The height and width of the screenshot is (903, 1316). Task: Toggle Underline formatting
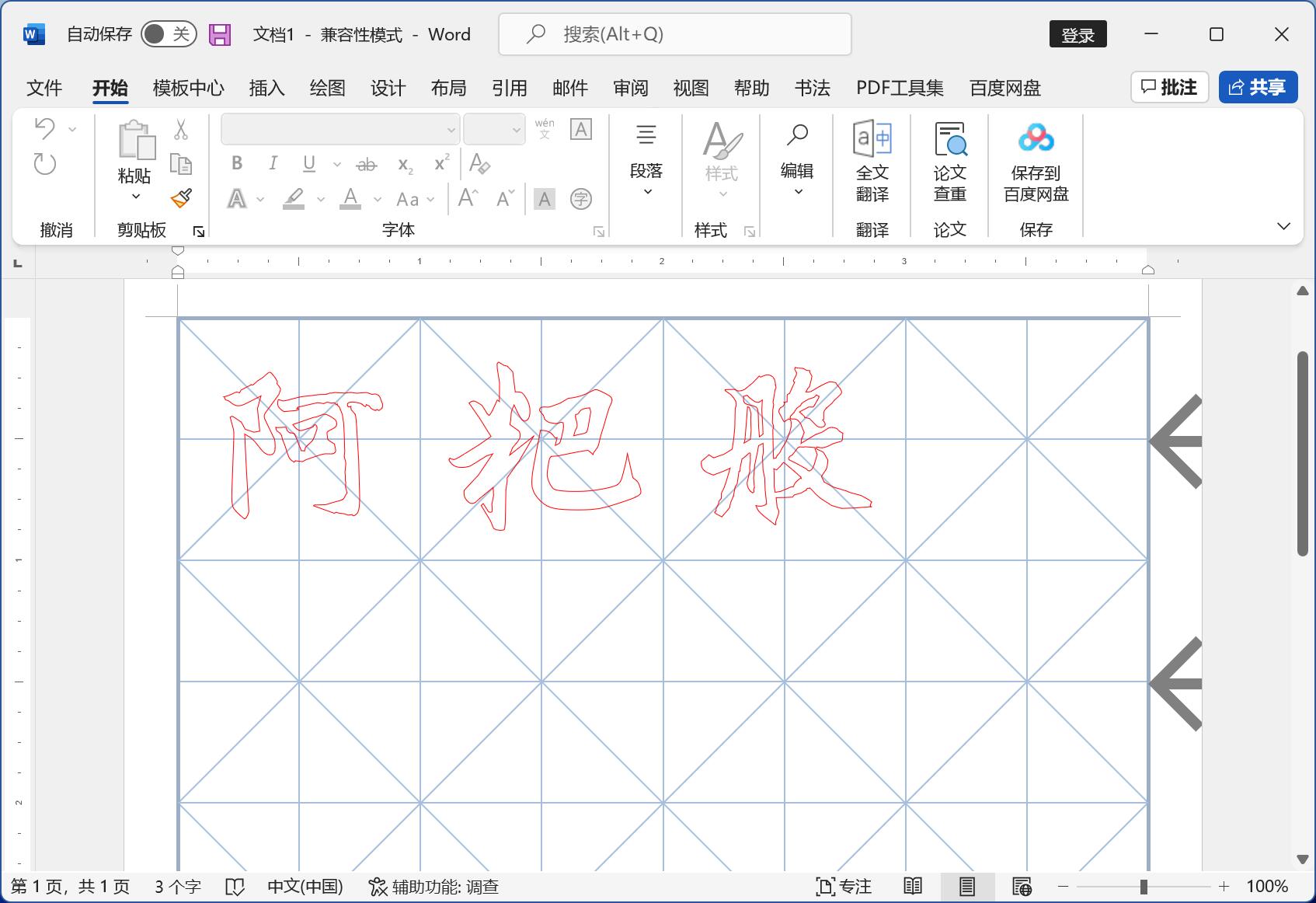click(309, 164)
